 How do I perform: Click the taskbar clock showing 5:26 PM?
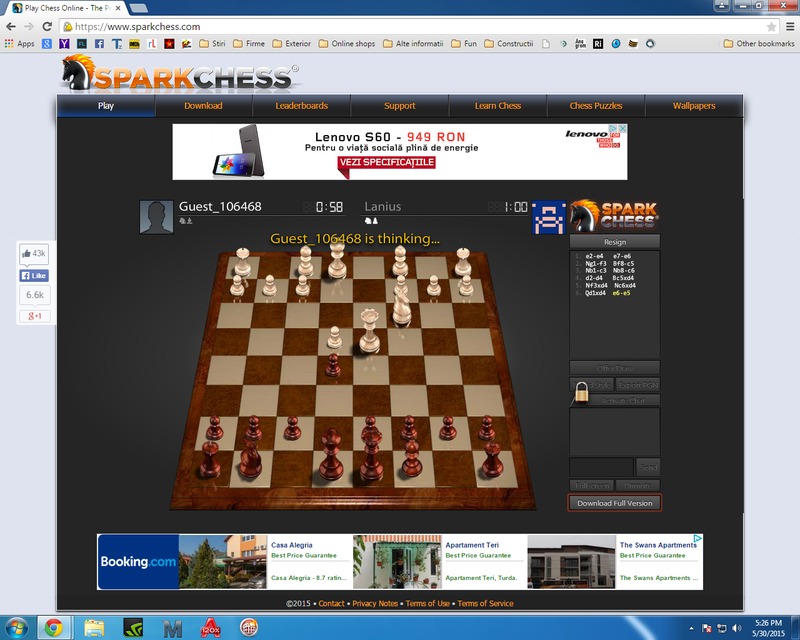(x=768, y=628)
